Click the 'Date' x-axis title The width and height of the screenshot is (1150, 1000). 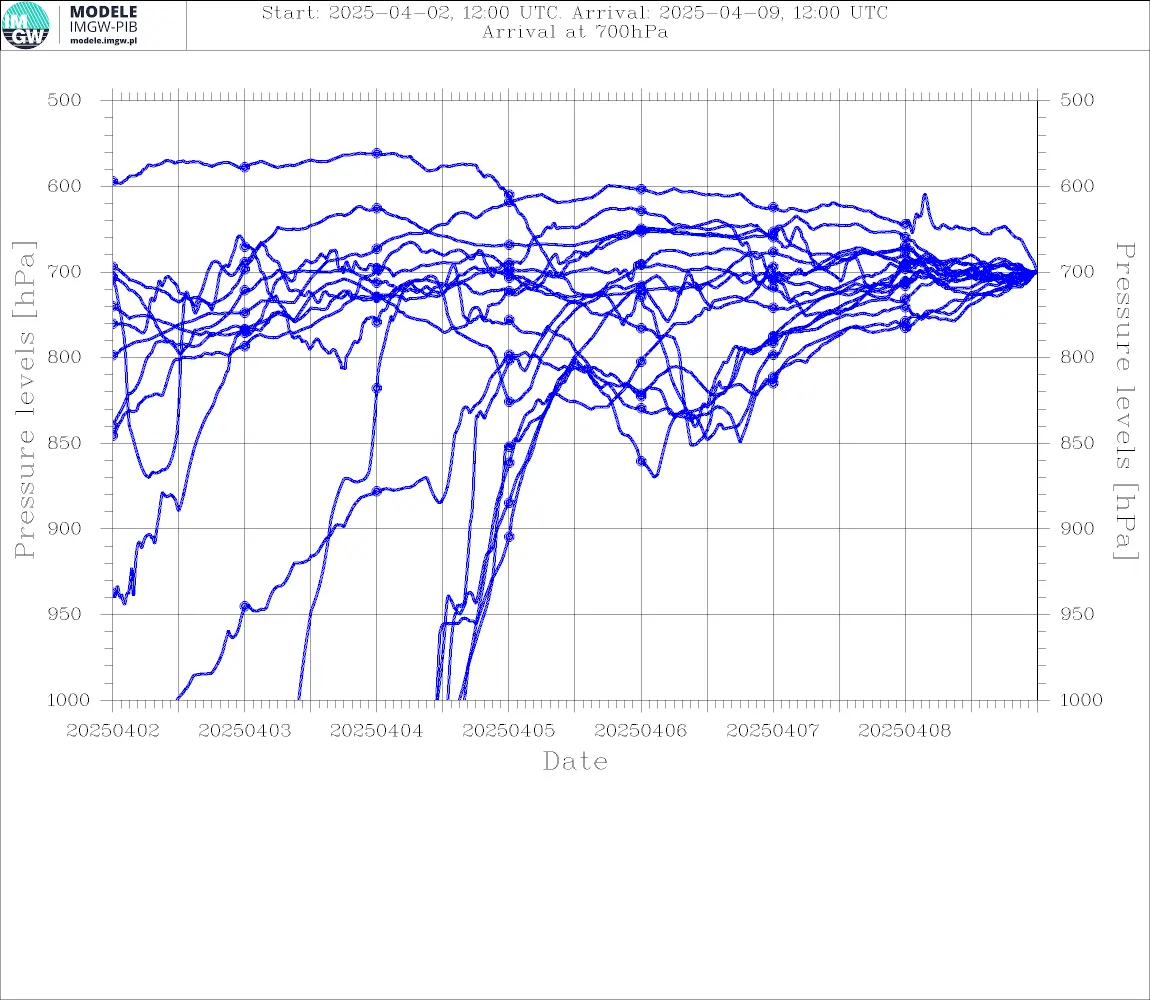(x=575, y=762)
